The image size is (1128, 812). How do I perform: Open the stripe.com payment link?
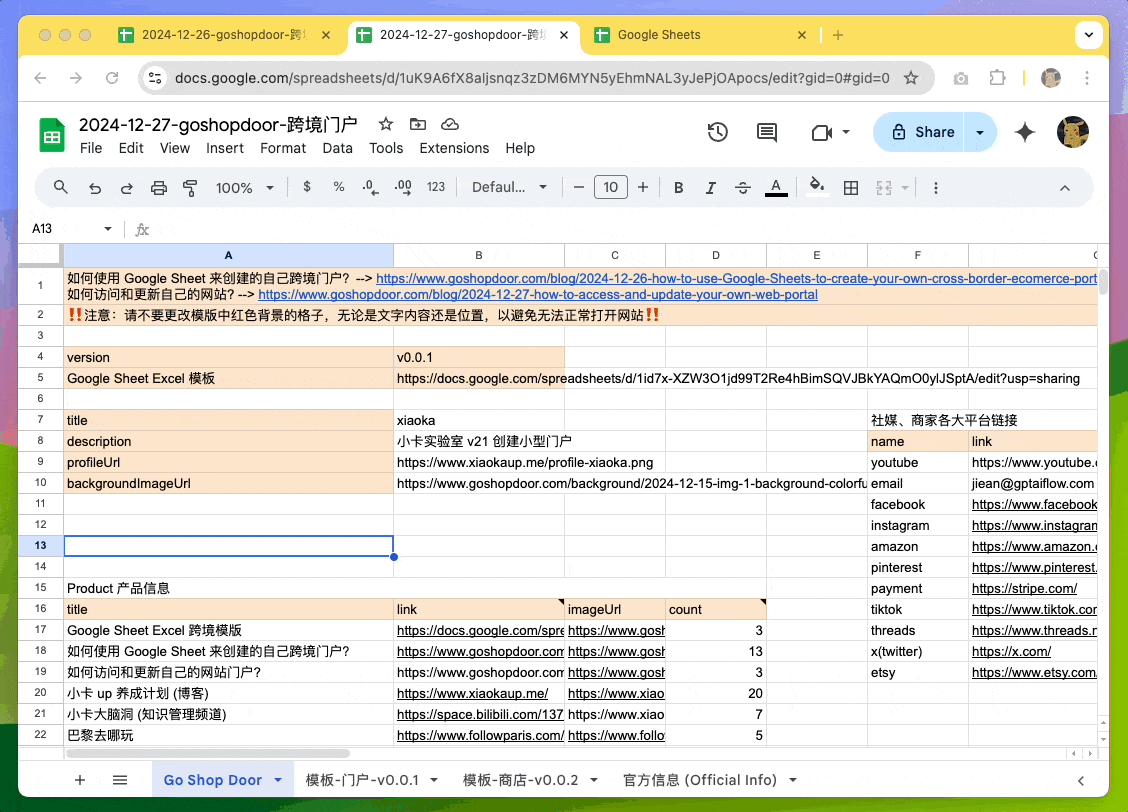point(1024,588)
